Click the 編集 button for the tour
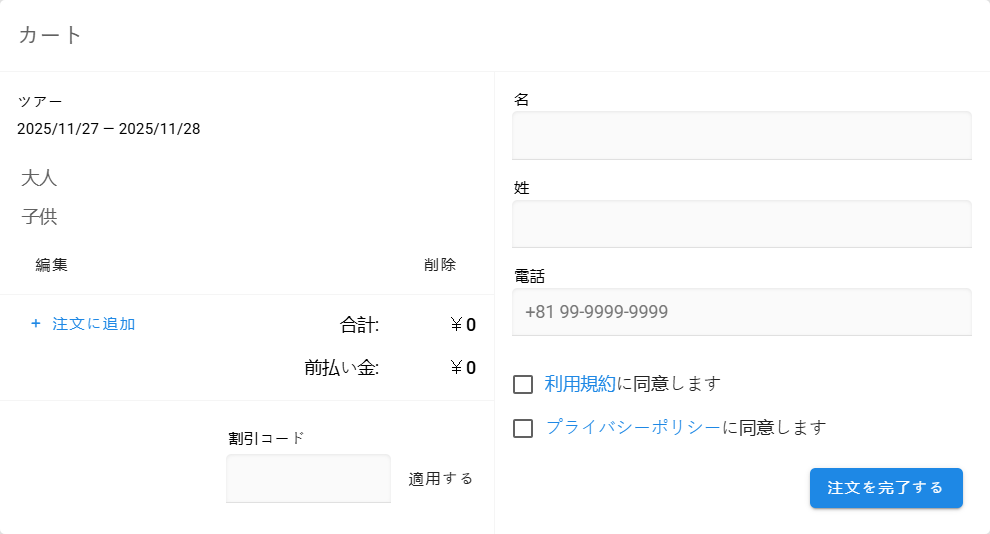Screen dimensions: 990x534 (52, 265)
